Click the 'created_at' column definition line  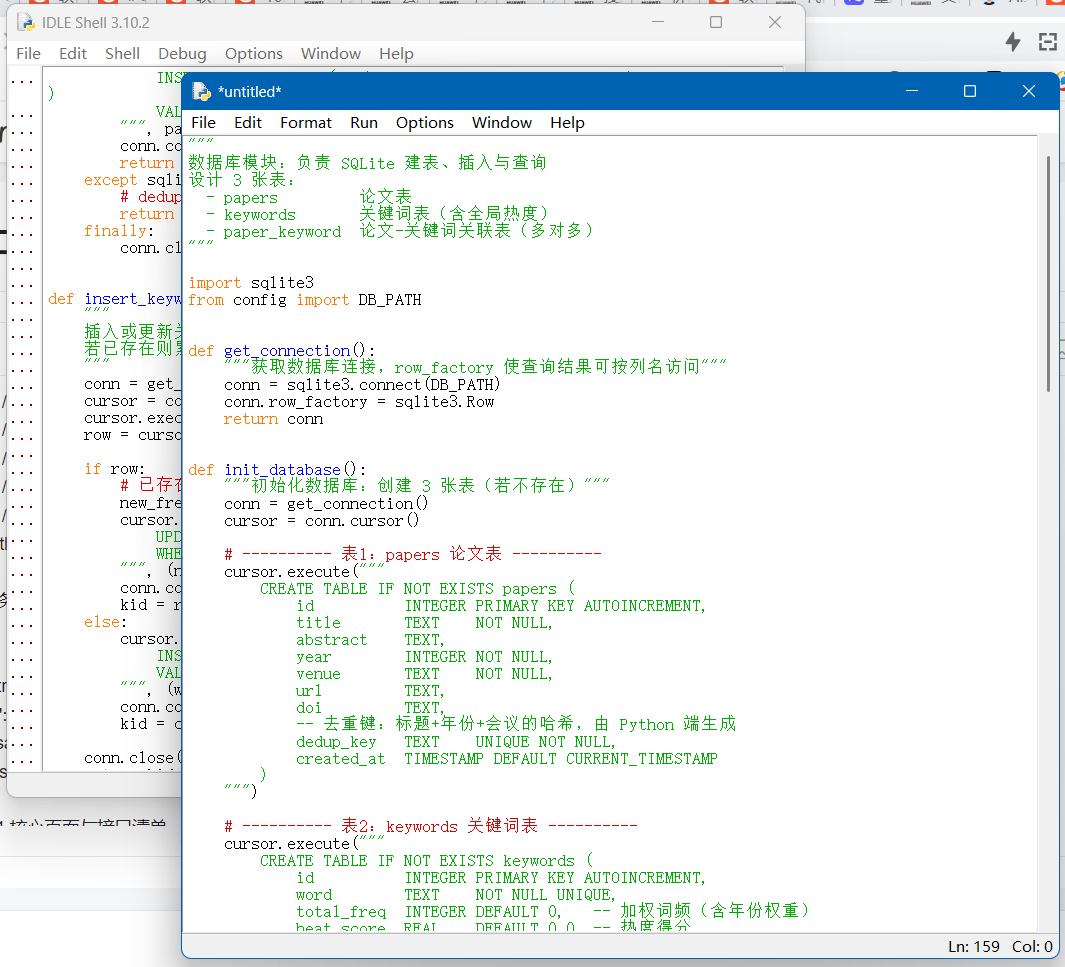507,759
